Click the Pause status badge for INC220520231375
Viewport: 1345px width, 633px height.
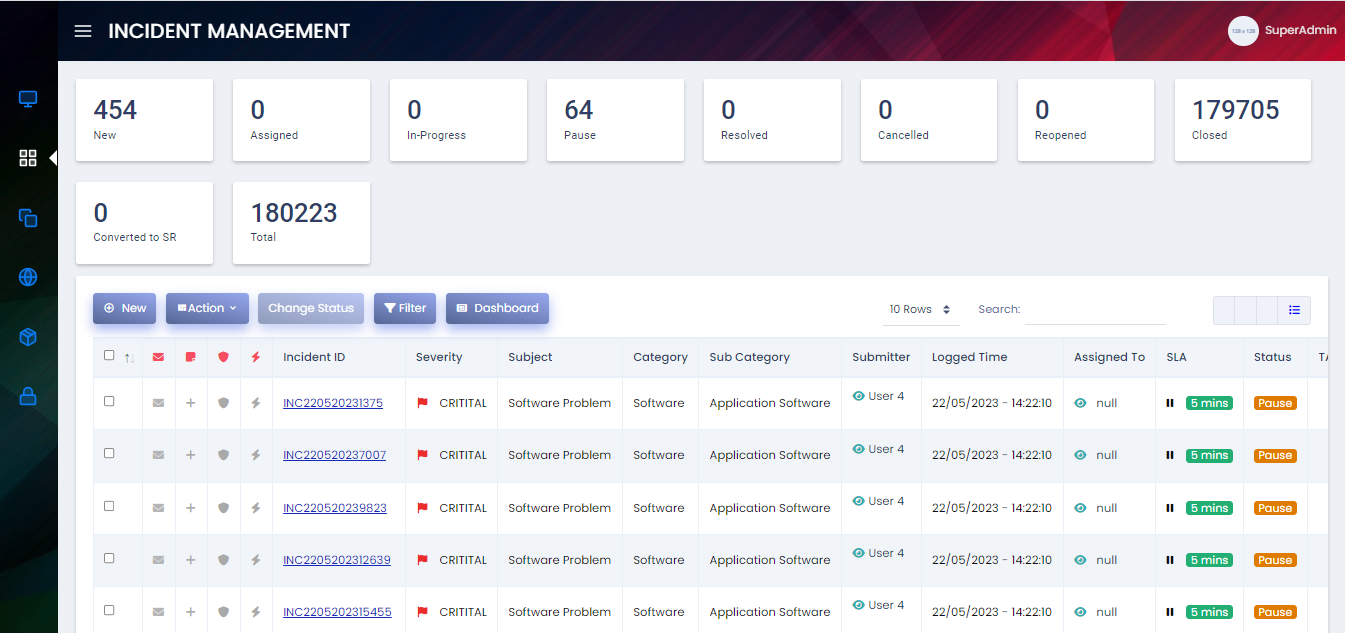tap(1275, 403)
